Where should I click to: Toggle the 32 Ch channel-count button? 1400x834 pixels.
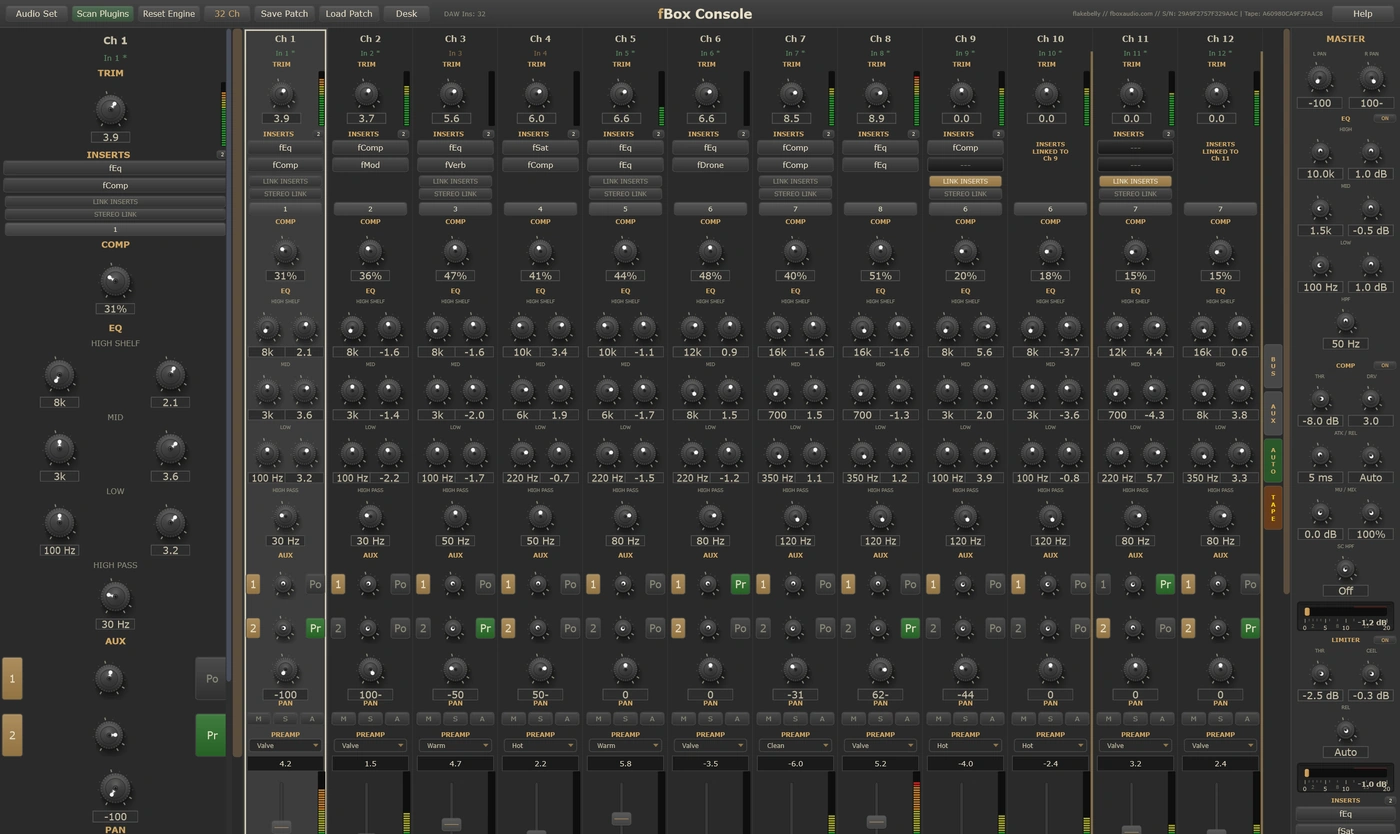click(227, 14)
